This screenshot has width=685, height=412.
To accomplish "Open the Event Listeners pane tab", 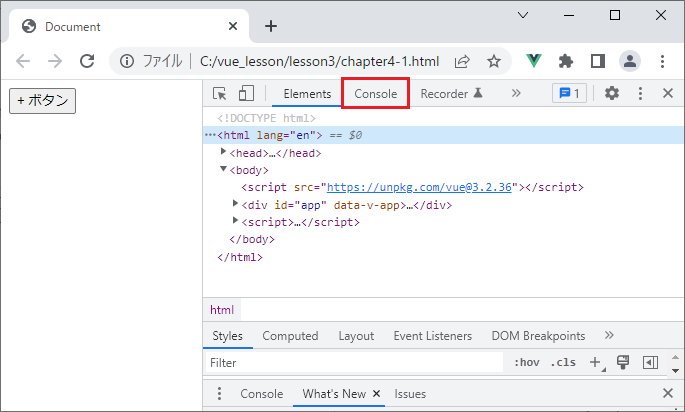I will point(432,336).
